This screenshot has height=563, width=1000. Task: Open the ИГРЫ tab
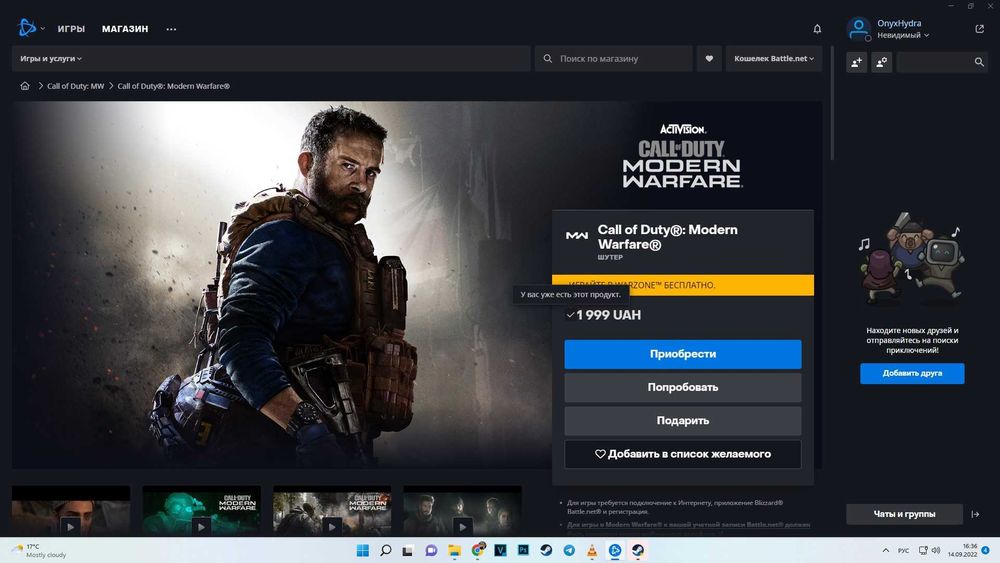tap(71, 29)
